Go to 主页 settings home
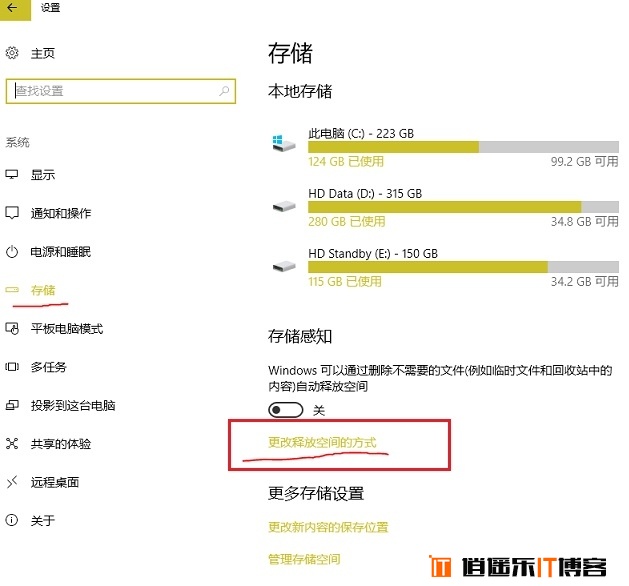629x586 pixels. click(x=43, y=53)
